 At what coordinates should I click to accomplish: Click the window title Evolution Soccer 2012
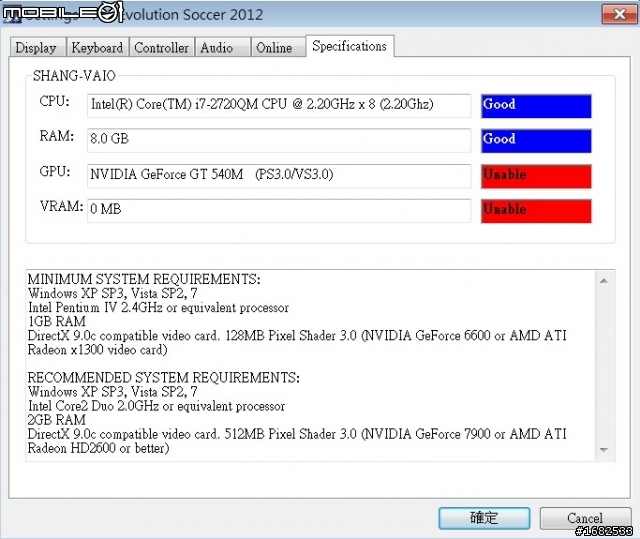tap(193, 15)
